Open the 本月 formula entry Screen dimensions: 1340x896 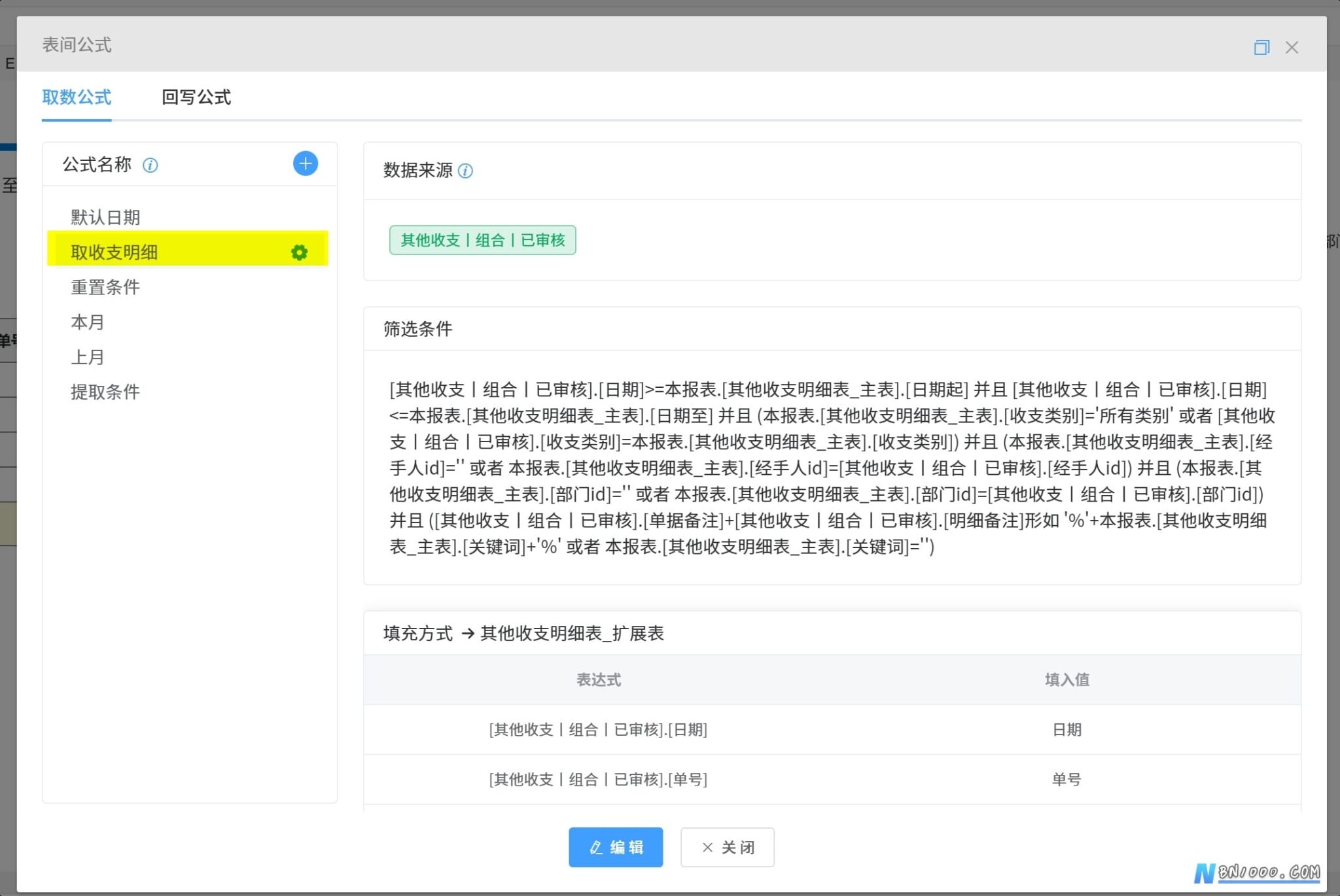[x=88, y=322]
